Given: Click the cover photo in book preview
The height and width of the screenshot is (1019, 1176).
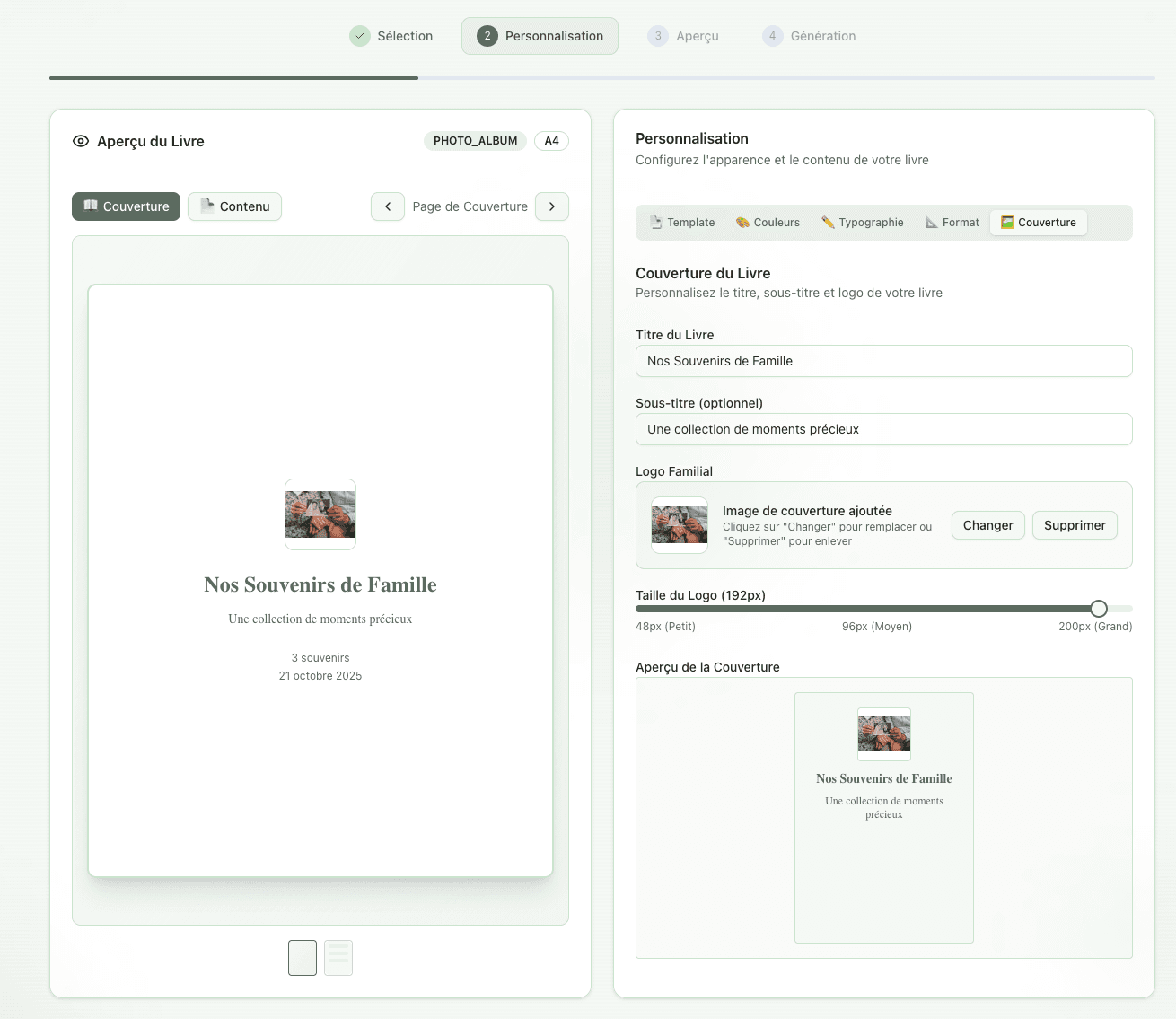Looking at the screenshot, I should point(320,514).
